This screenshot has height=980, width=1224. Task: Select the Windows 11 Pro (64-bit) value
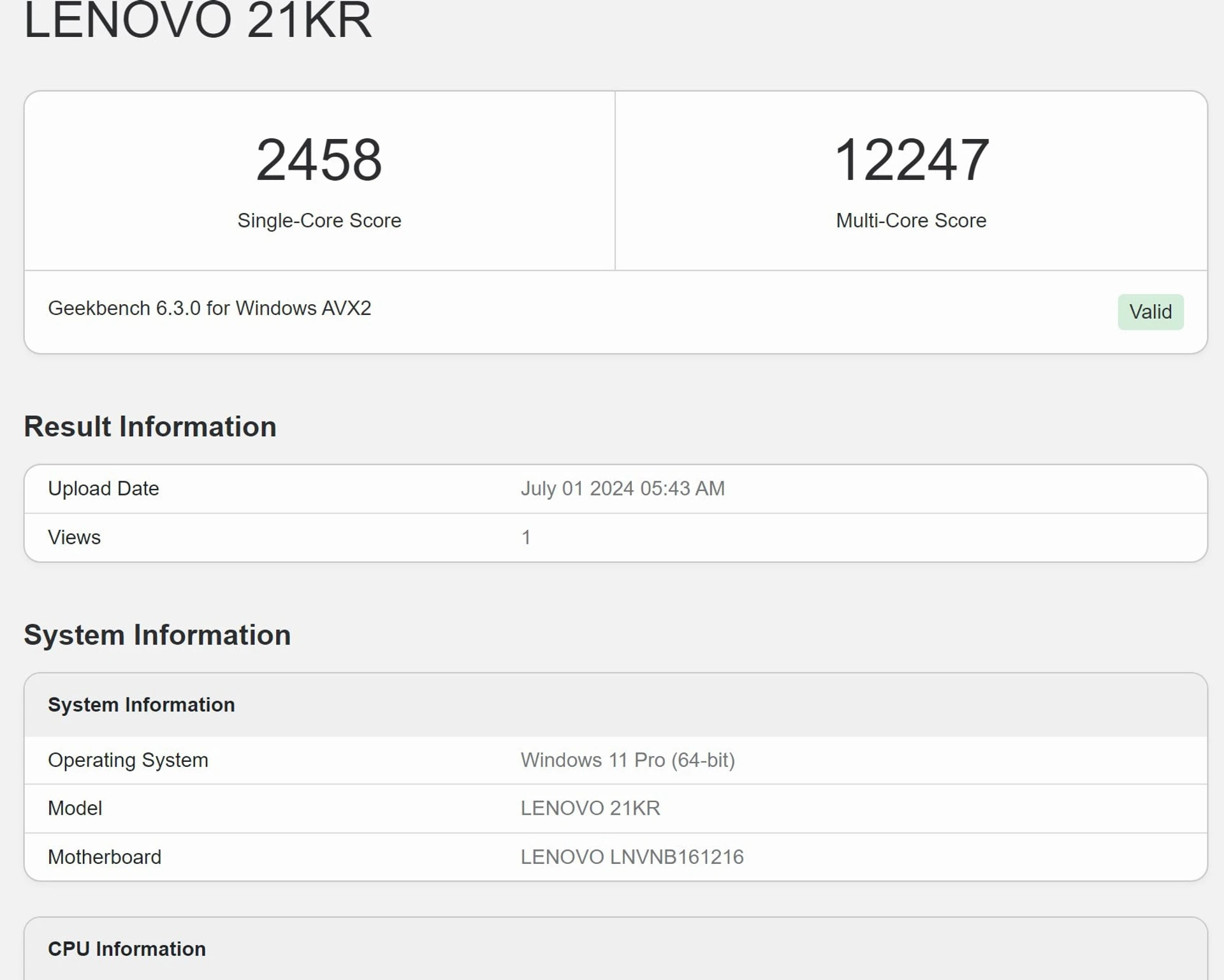pos(627,760)
